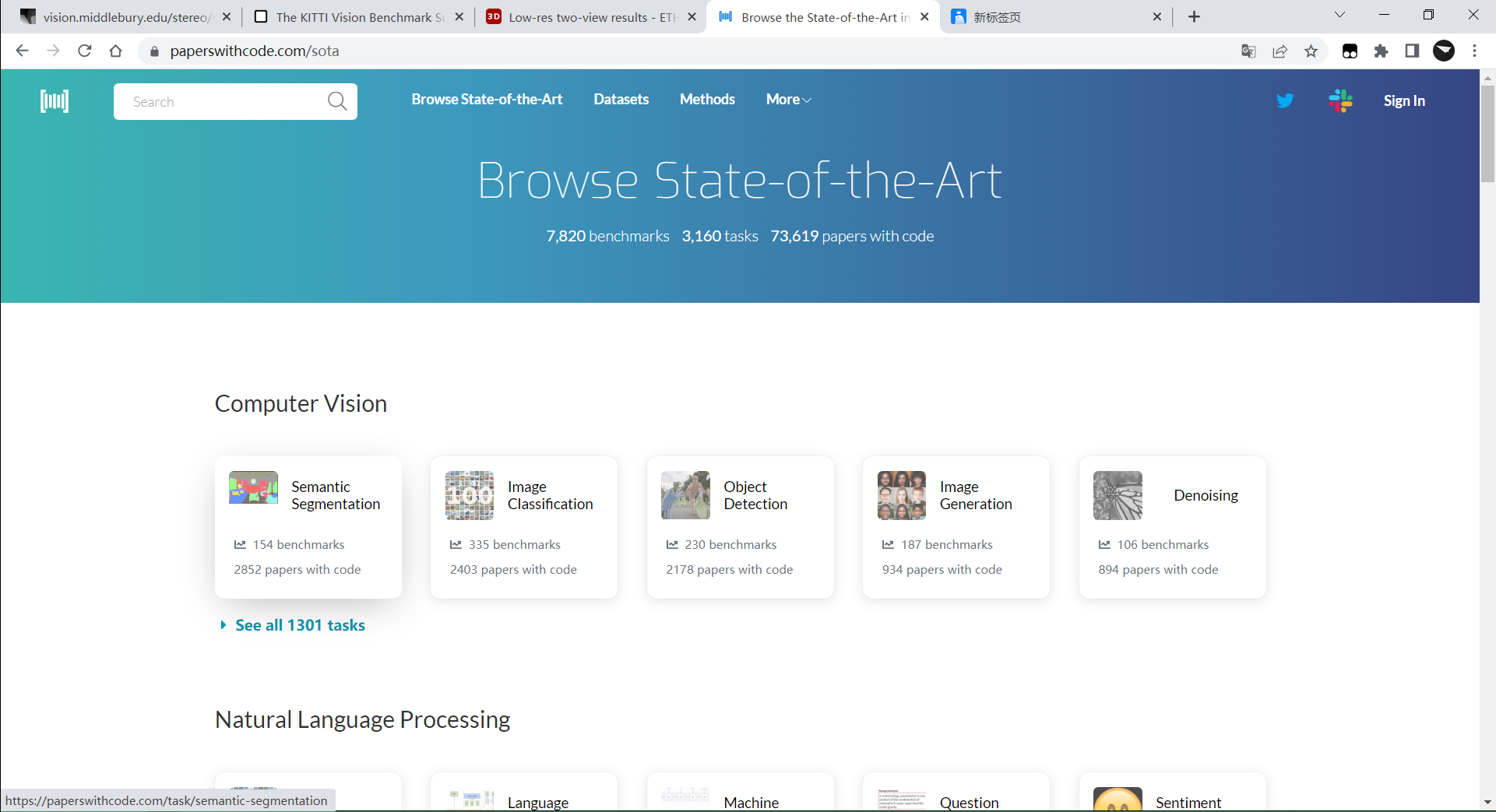Click the Denoising butterfly thumbnail
This screenshot has height=812, width=1496.
pos(1118,495)
